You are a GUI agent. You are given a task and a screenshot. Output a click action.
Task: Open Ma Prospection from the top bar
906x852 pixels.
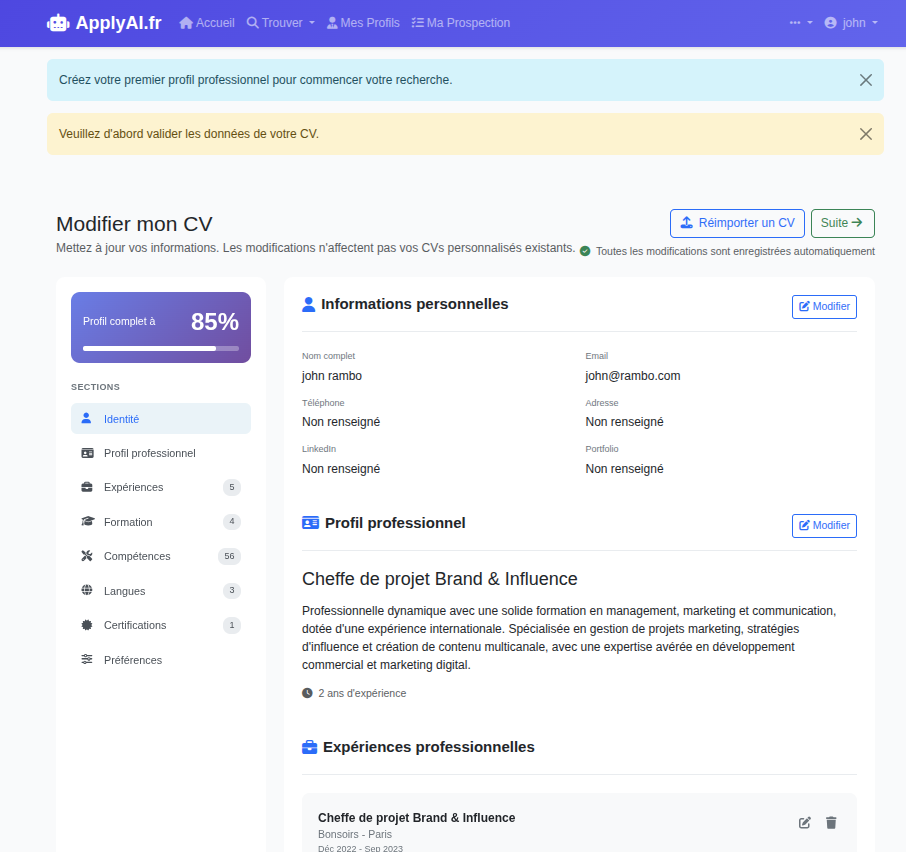pyautogui.click(x=460, y=22)
